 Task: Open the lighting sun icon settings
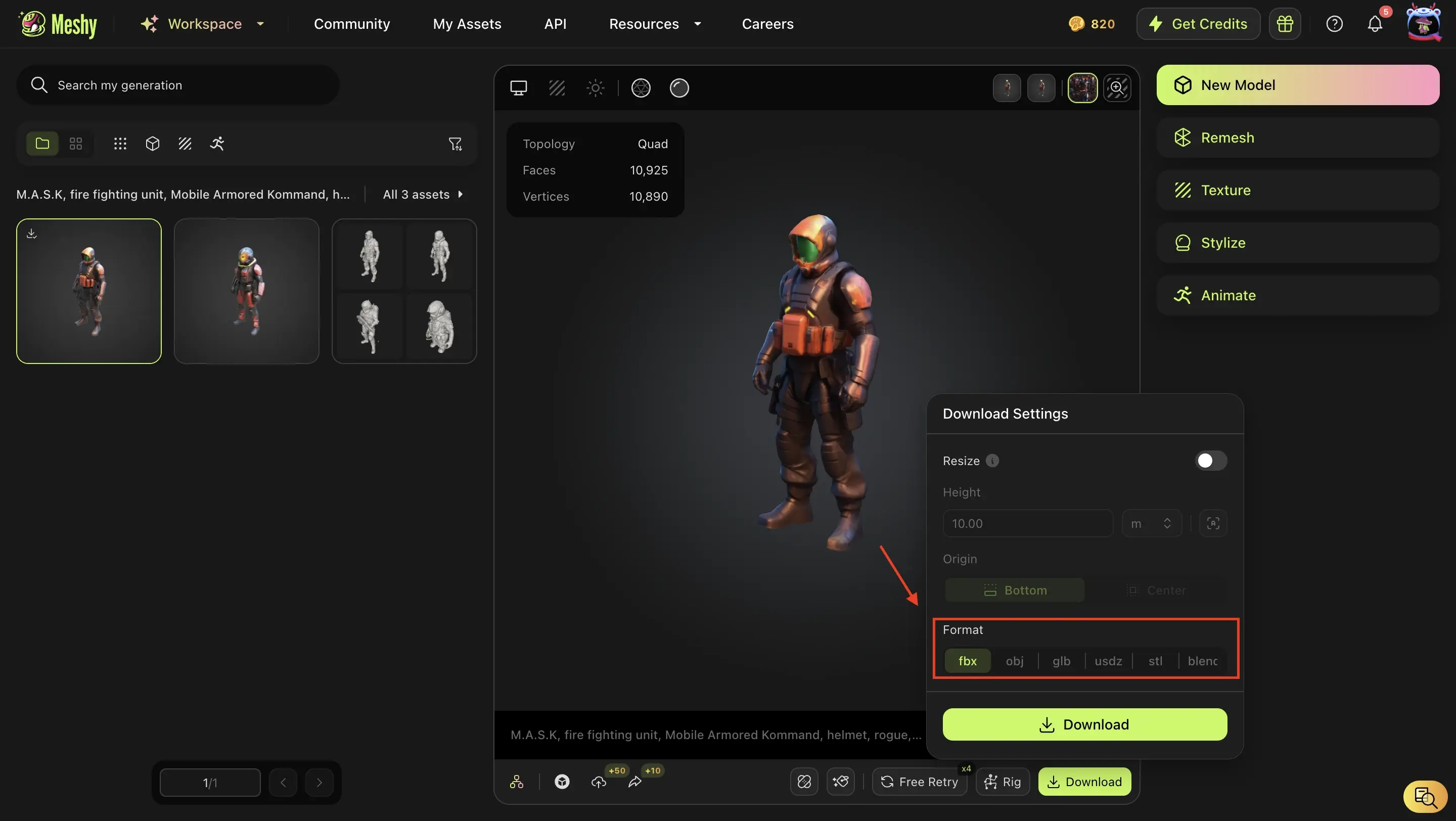(595, 87)
